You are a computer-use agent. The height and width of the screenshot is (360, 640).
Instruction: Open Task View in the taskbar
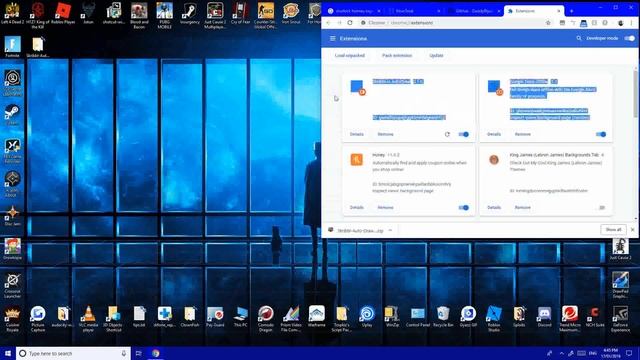(x=138, y=353)
